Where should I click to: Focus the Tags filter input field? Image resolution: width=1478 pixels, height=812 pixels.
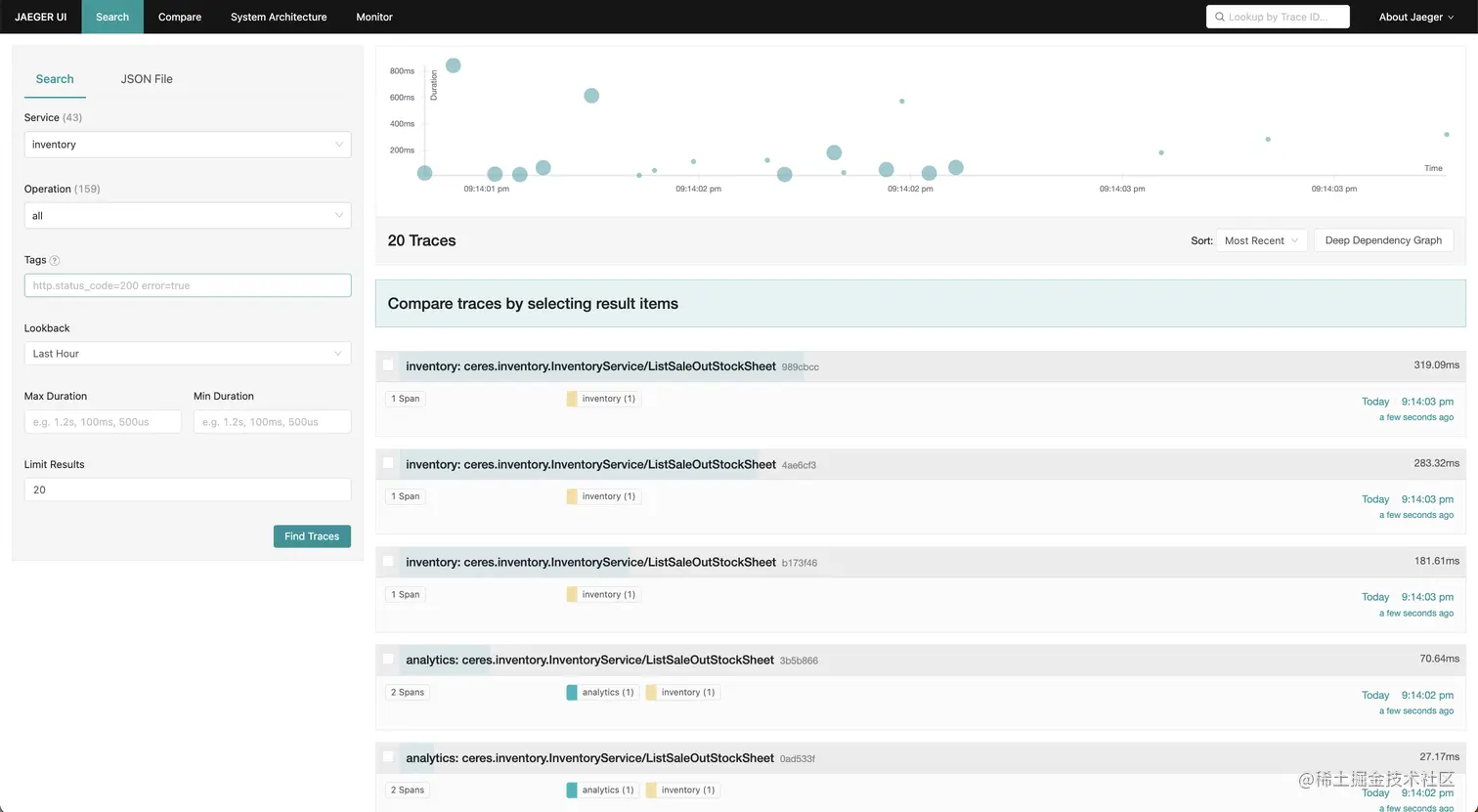[187, 285]
